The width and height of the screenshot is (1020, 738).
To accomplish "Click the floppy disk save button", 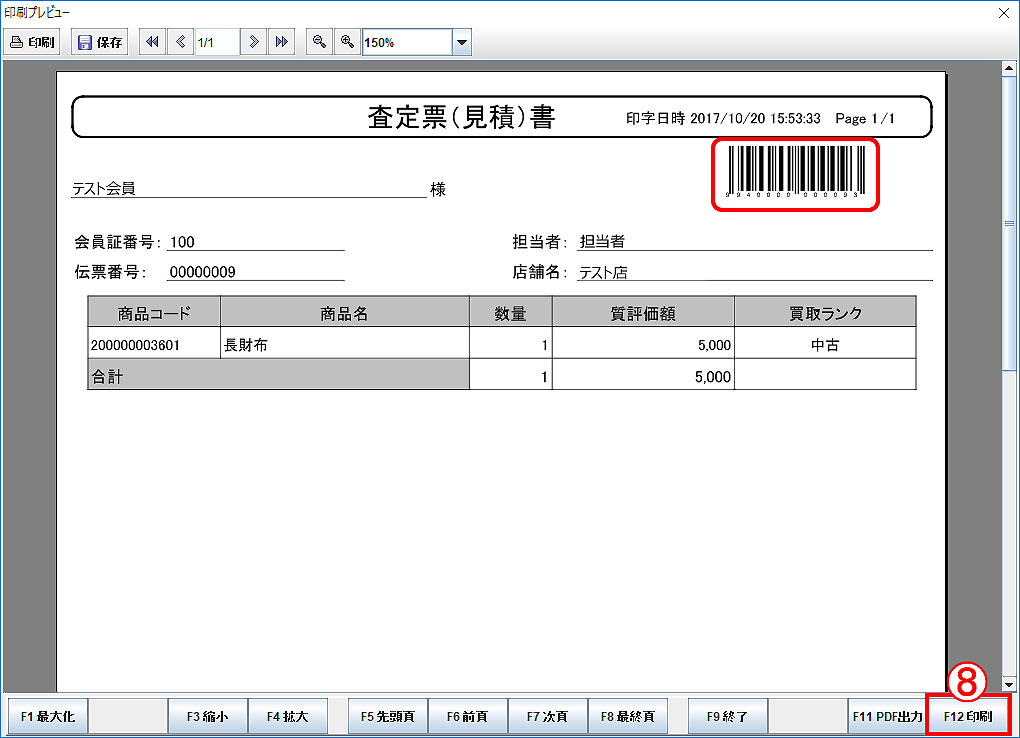I will [x=100, y=42].
